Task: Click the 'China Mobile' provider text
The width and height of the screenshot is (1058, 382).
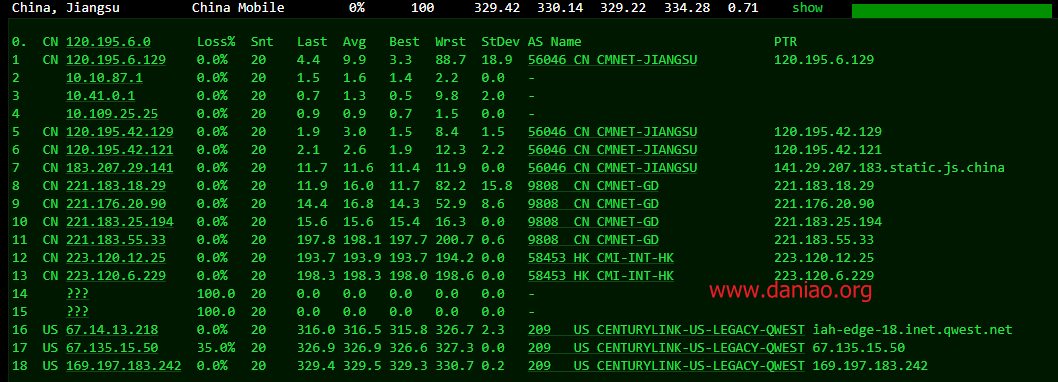Action: click(x=238, y=8)
